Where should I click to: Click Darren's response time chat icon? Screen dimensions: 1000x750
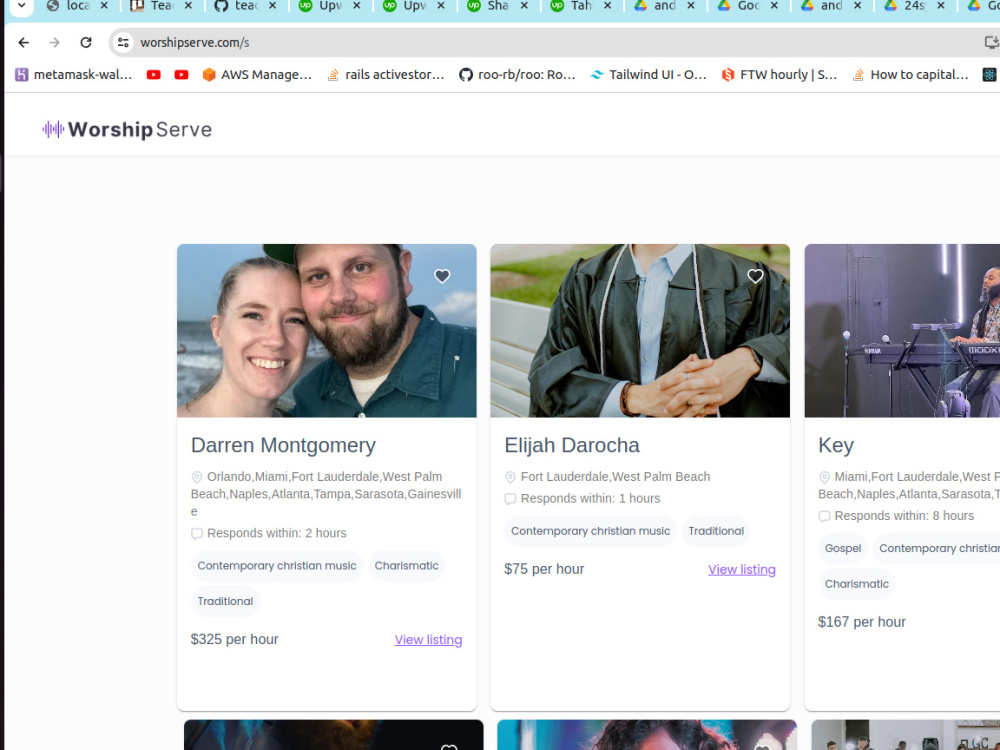[x=196, y=534]
